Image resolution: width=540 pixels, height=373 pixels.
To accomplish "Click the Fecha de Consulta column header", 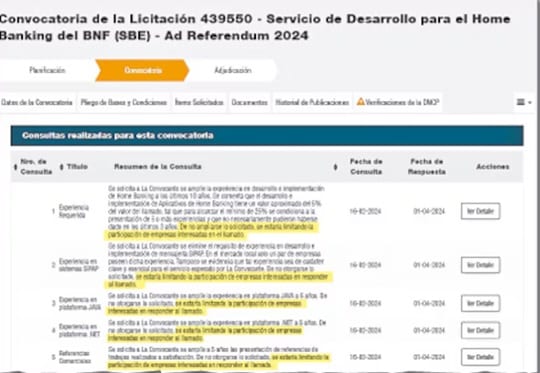I will [x=366, y=167].
